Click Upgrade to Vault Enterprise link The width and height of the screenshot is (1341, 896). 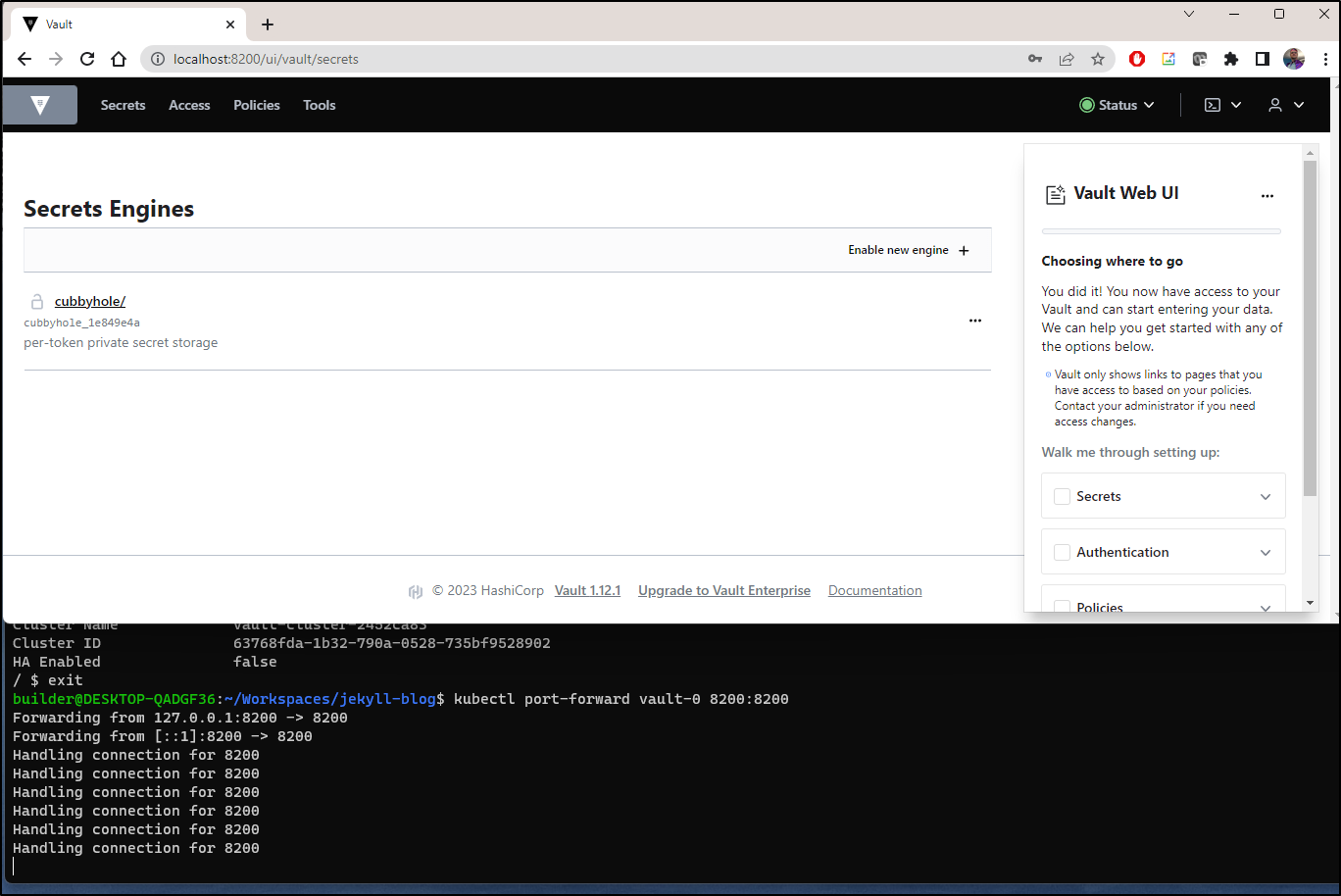click(x=724, y=590)
